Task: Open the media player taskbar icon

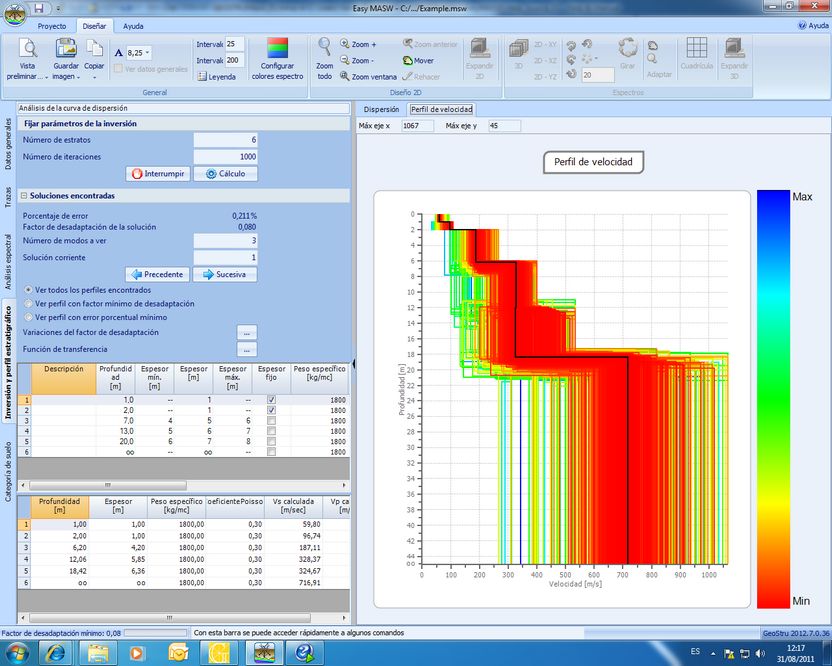Action: coord(137,653)
